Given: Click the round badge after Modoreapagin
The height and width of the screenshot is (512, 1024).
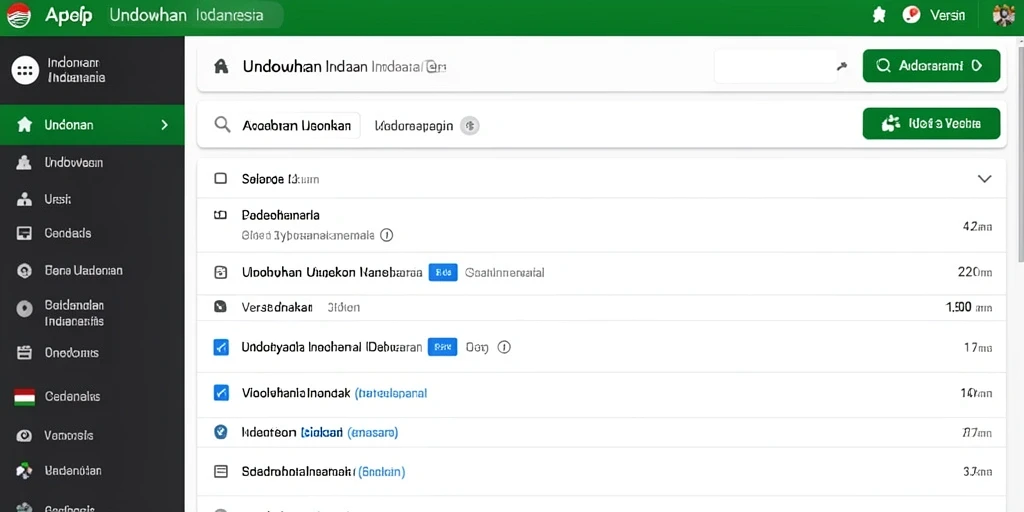Looking at the screenshot, I should coord(470,126).
